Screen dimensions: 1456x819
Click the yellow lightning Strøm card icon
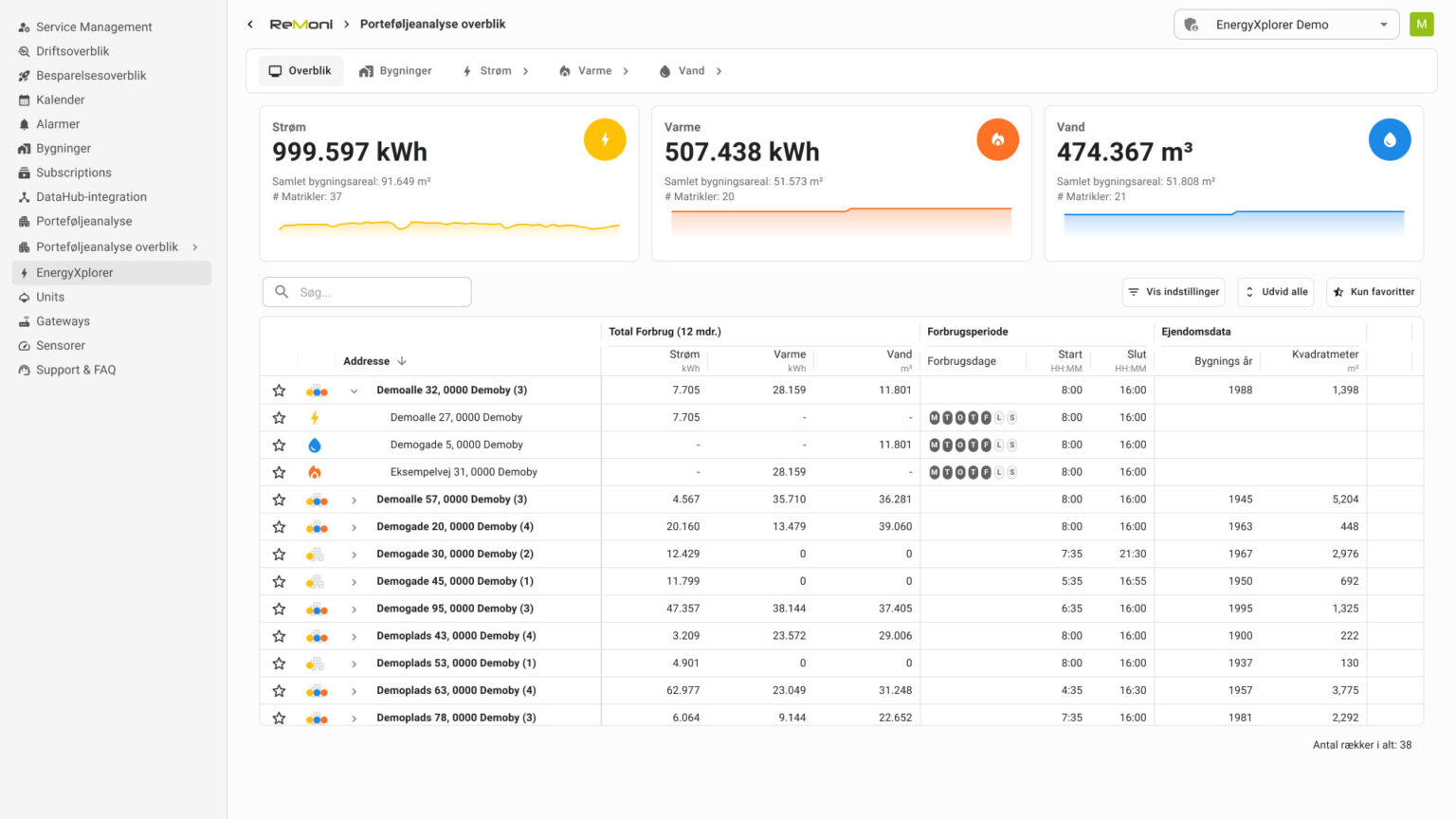pyautogui.click(x=605, y=139)
